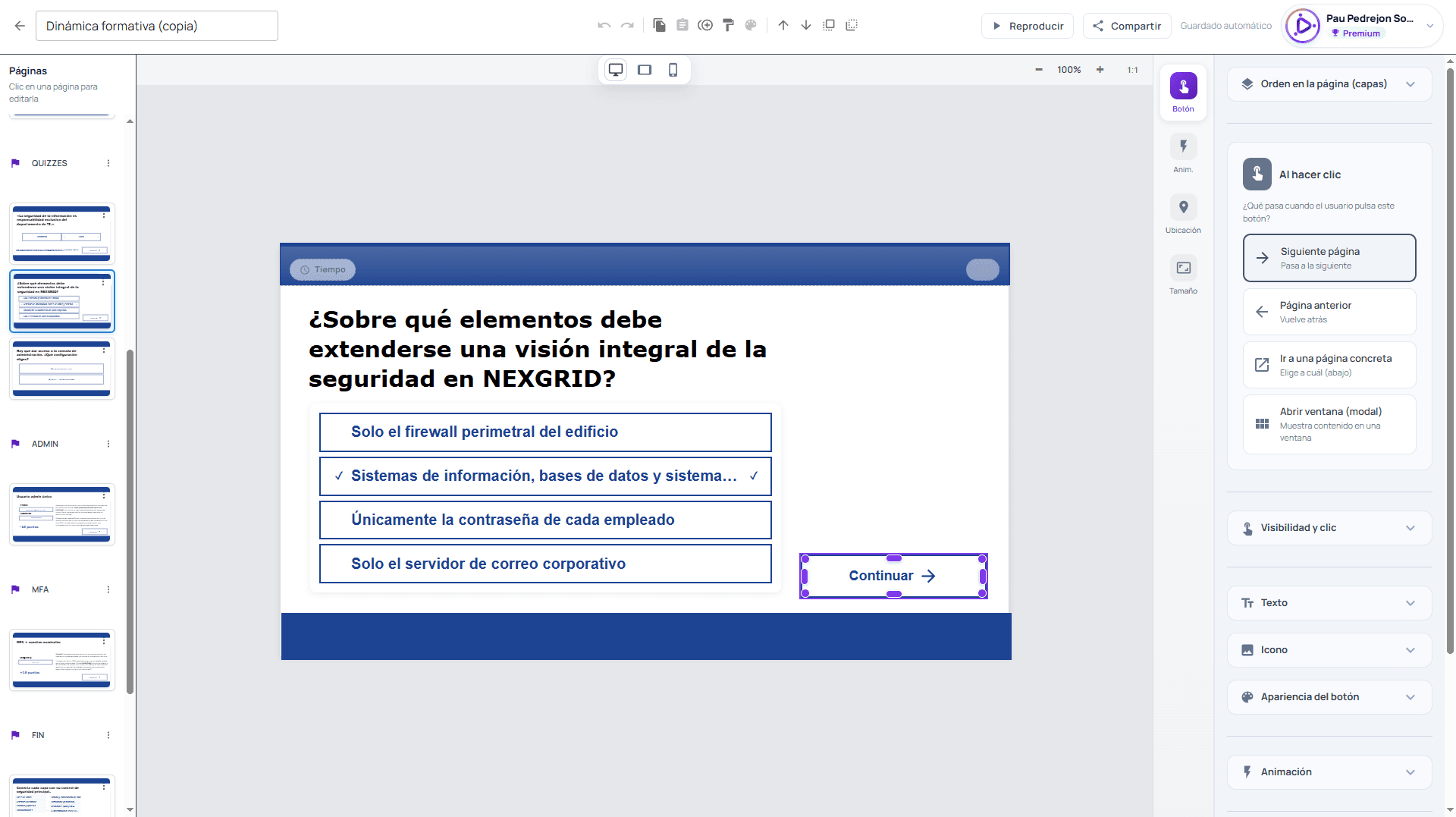Screen dimensions: 1456x817
Task: Click the format painter roller icon
Action: tap(728, 25)
